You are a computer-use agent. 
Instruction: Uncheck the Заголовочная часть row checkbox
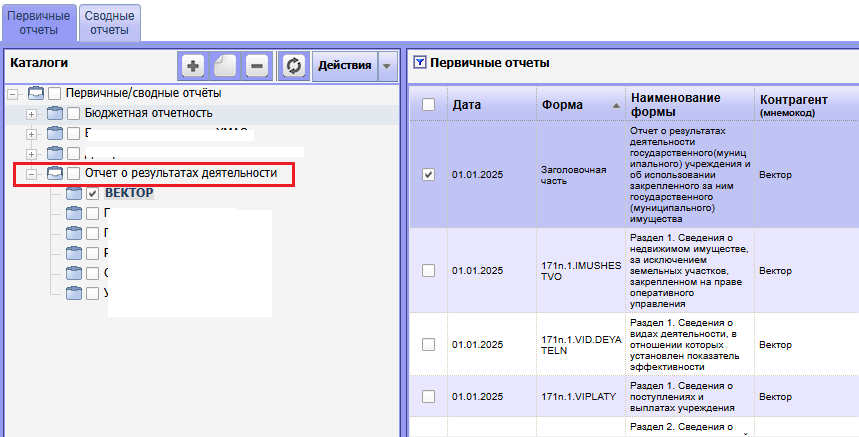click(428, 175)
